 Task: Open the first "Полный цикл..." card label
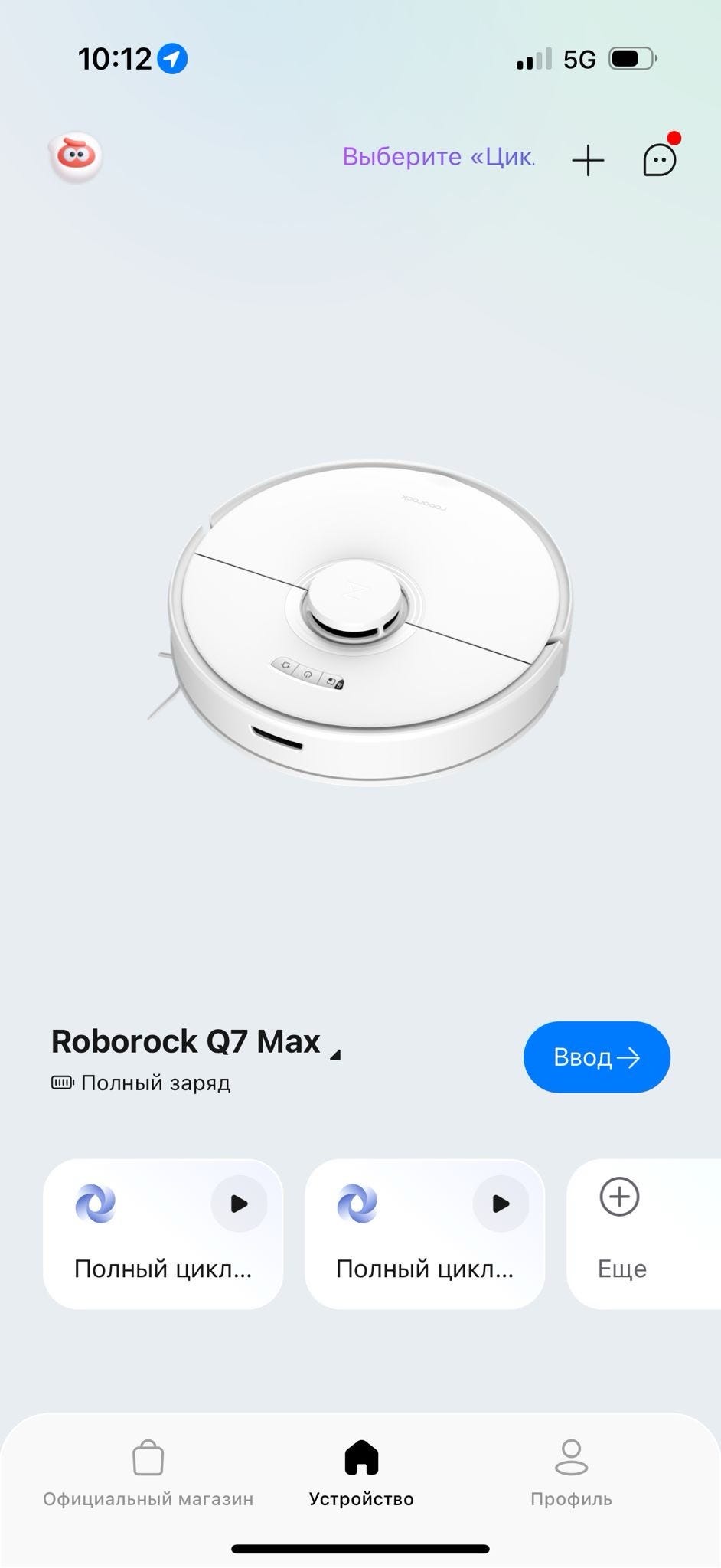tap(163, 1269)
